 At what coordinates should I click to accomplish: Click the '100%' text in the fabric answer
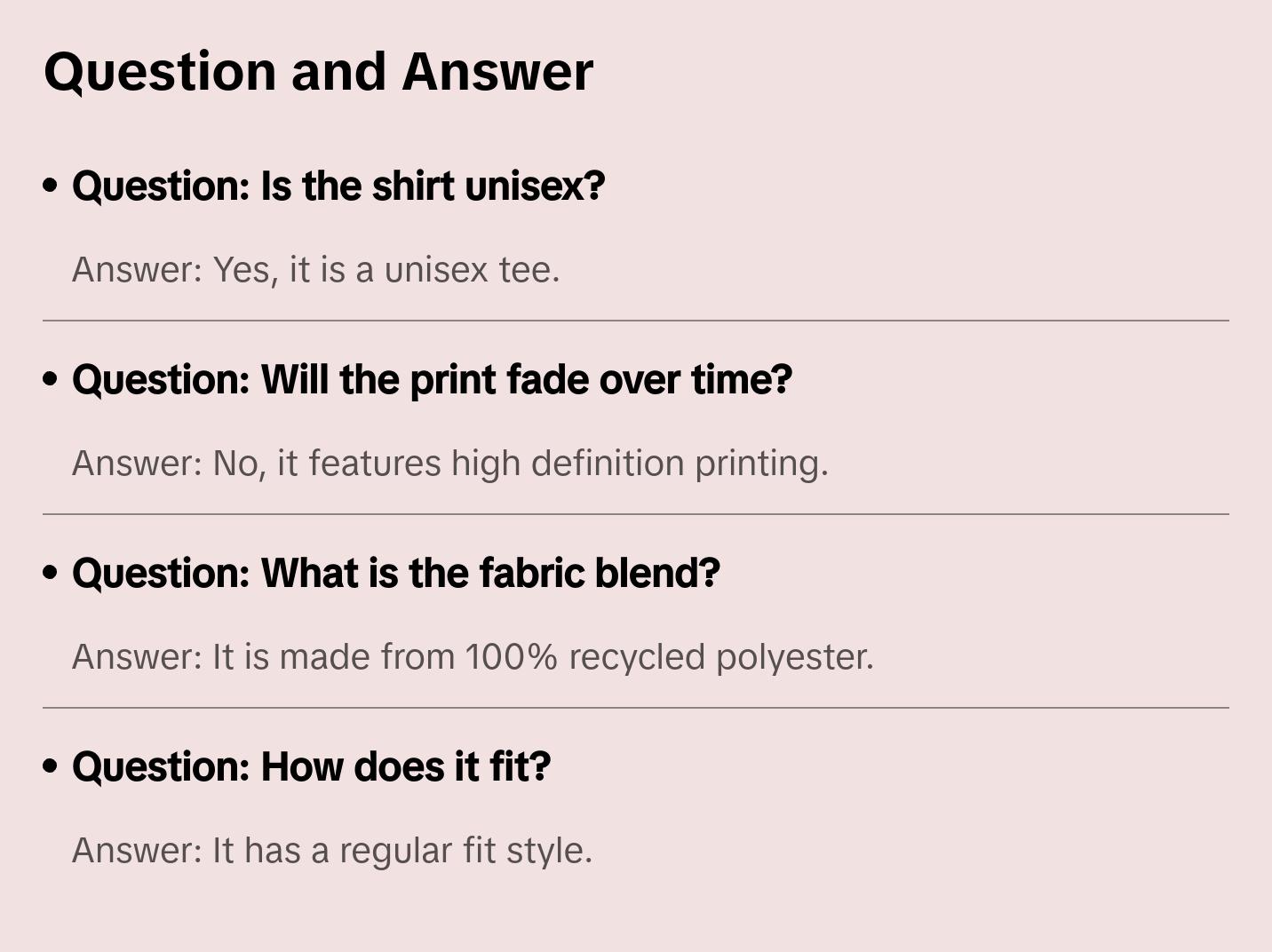tap(512, 657)
